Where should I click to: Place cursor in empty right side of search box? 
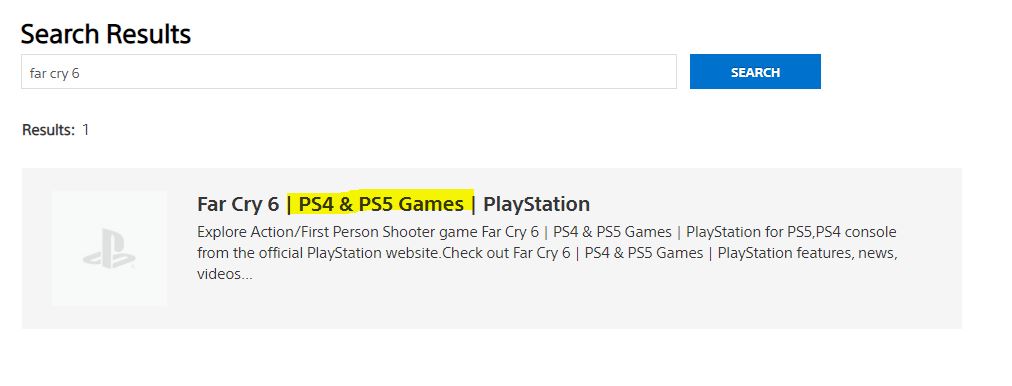(x=452, y=72)
